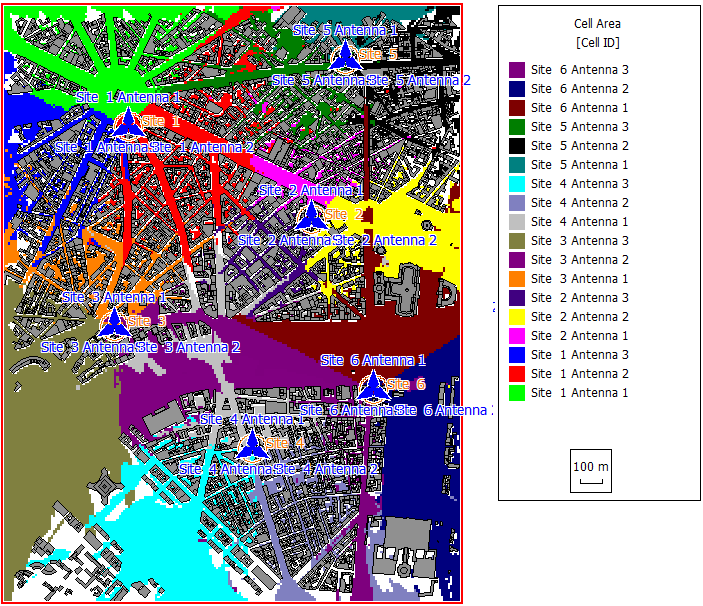The width and height of the screenshot is (703, 606).
Task: Click the Site 1 antenna marker on map
Action: (x=127, y=123)
